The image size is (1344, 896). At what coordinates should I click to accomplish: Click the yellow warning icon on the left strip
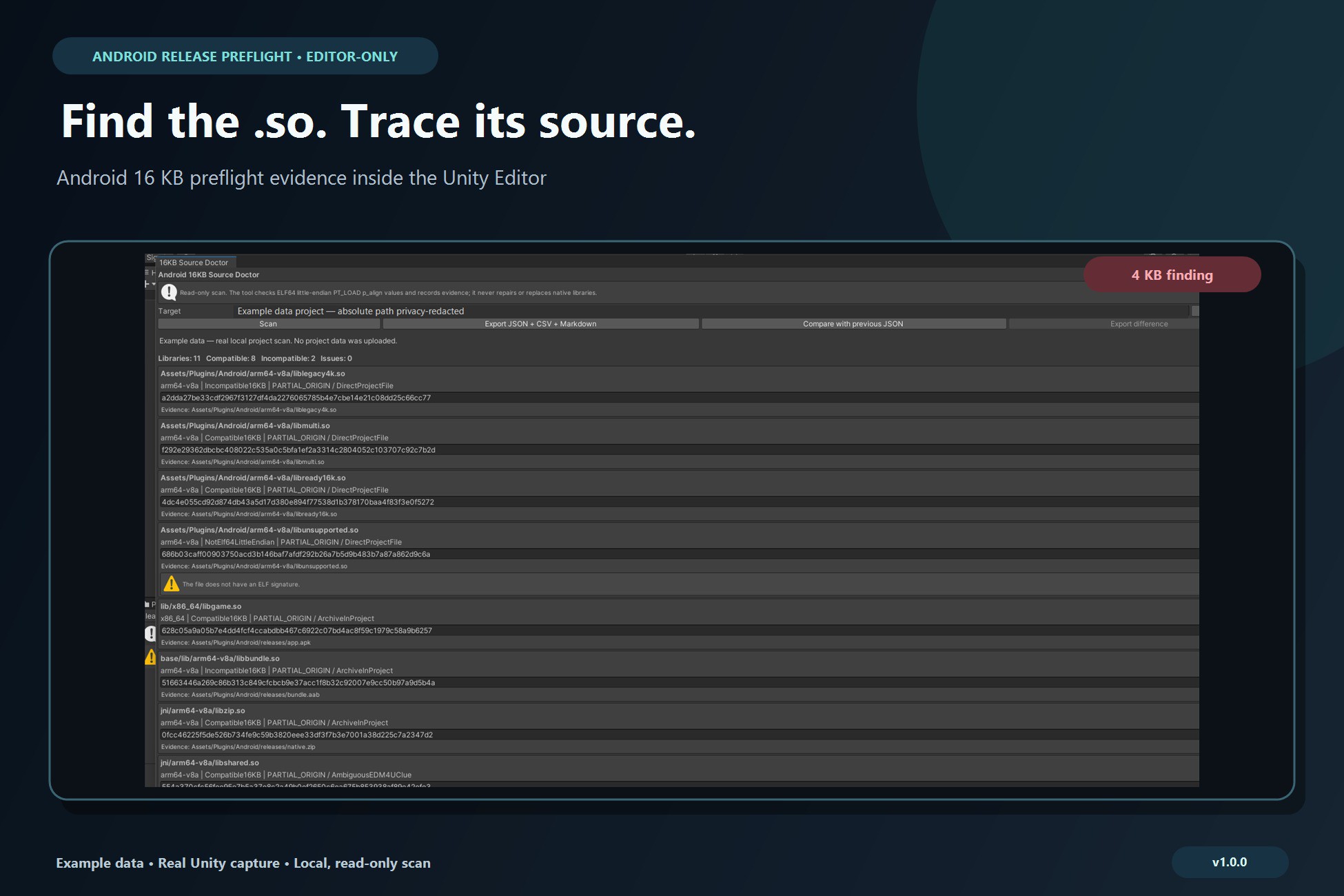click(150, 658)
